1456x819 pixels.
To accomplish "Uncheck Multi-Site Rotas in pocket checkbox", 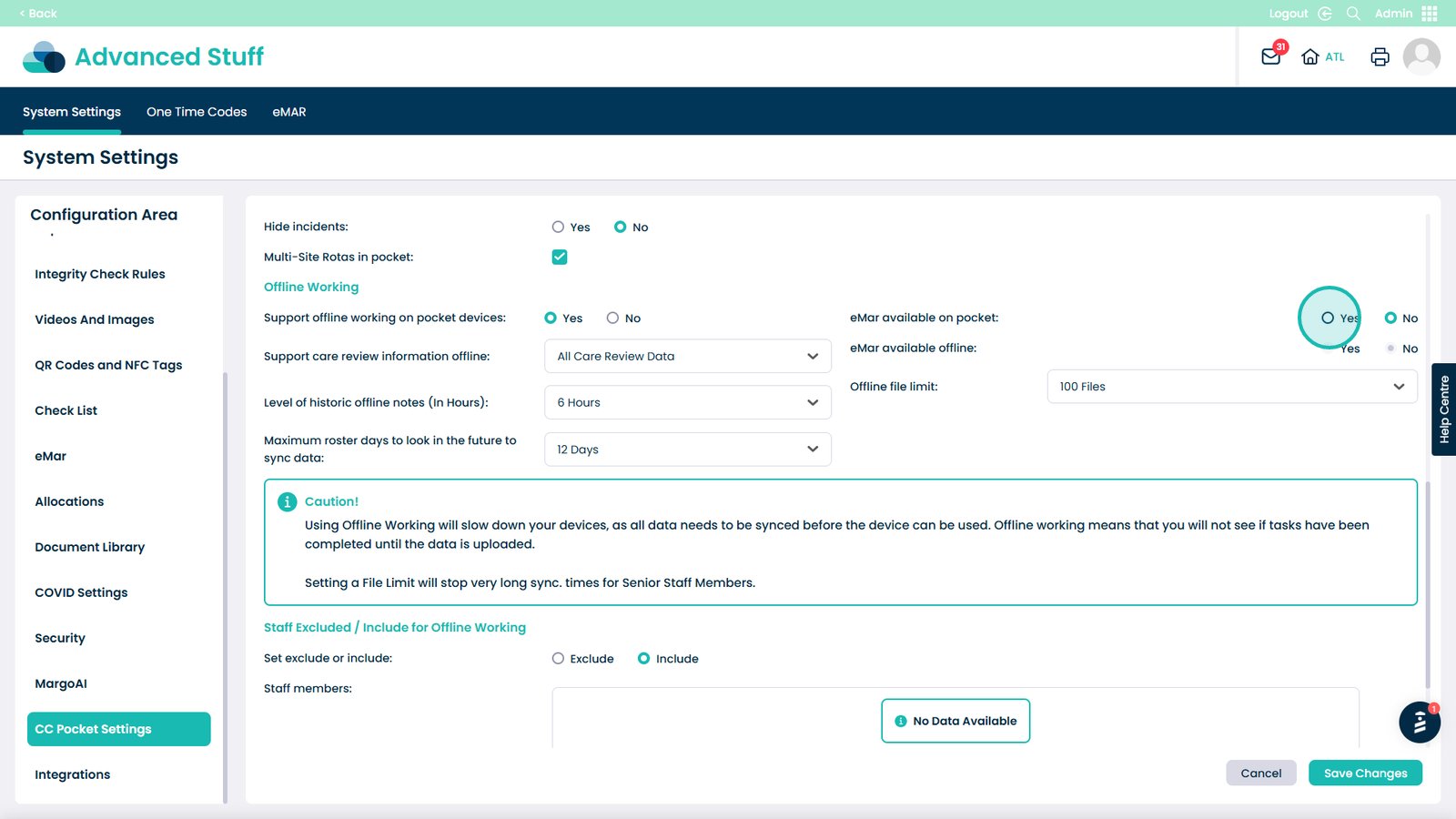I will point(560,258).
